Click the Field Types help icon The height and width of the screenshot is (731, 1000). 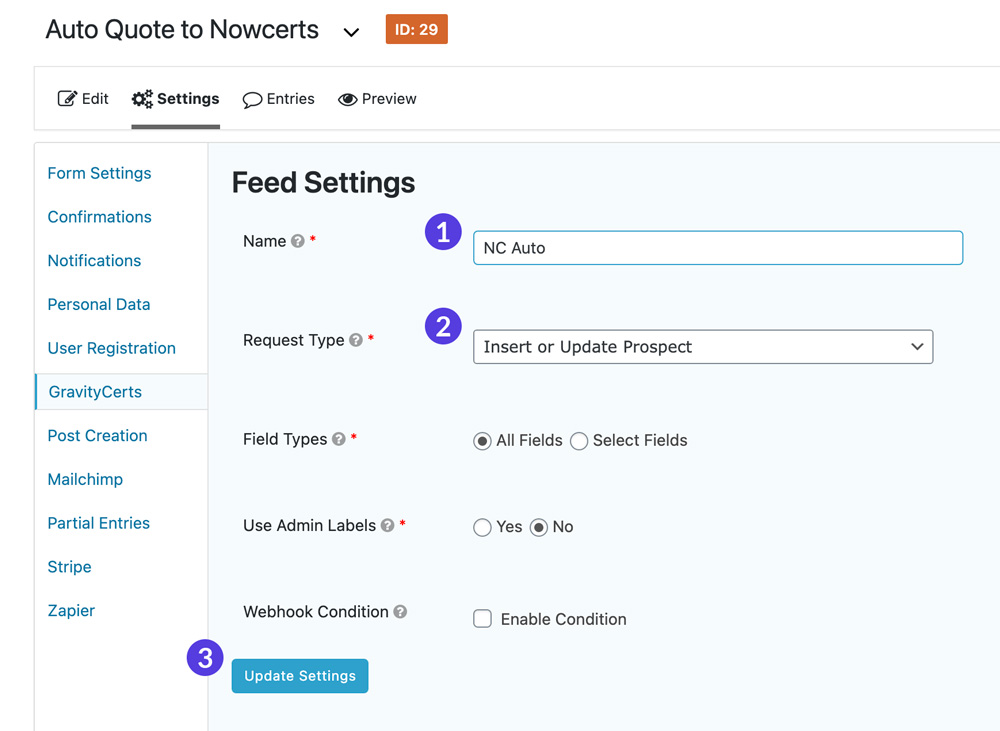click(340, 439)
